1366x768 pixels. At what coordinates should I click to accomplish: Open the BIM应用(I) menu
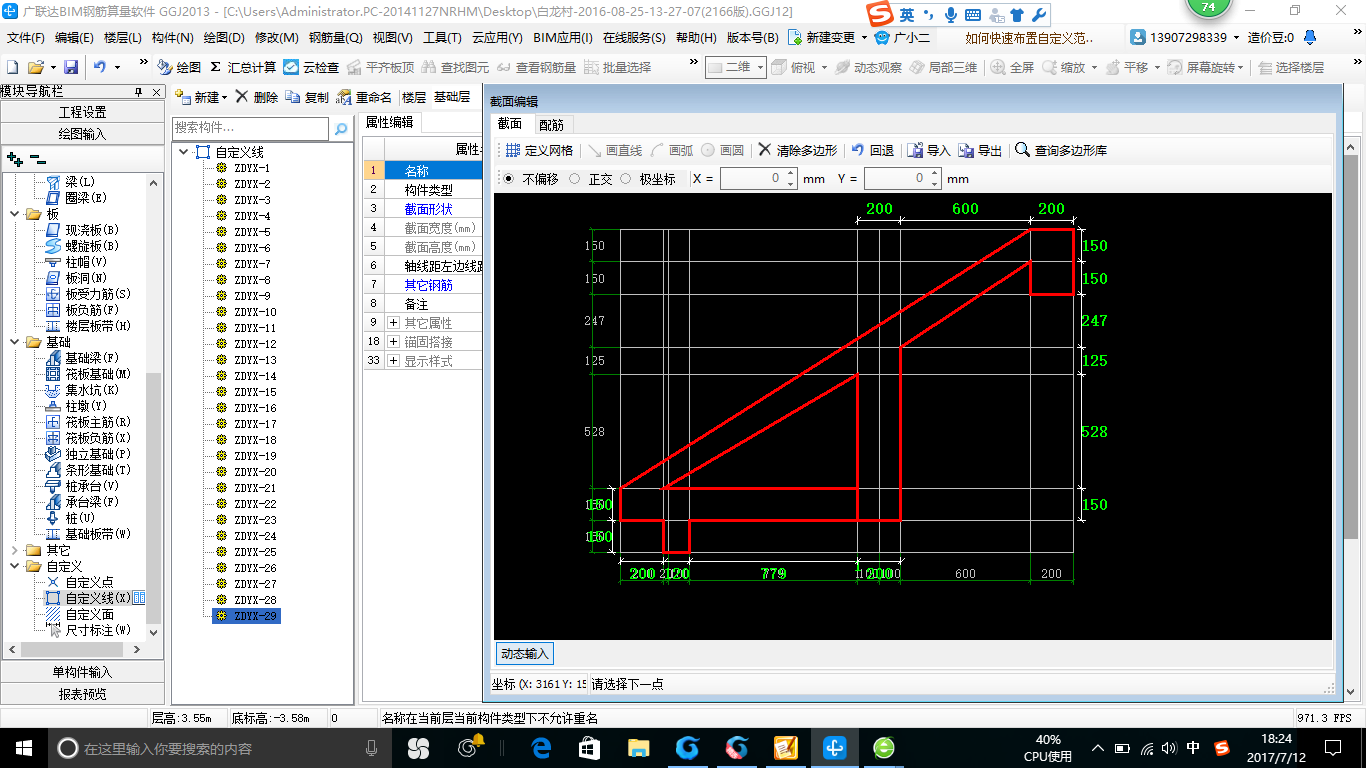[563, 38]
